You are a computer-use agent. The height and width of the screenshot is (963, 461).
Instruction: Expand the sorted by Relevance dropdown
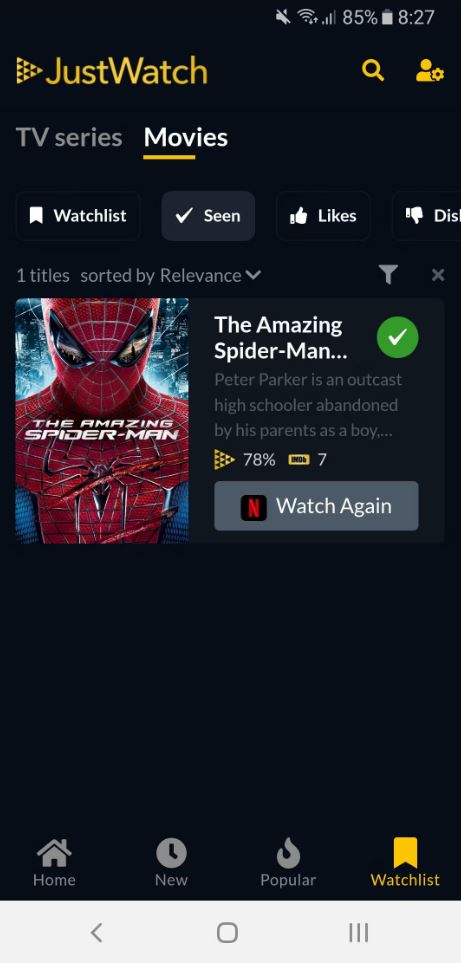tap(171, 276)
